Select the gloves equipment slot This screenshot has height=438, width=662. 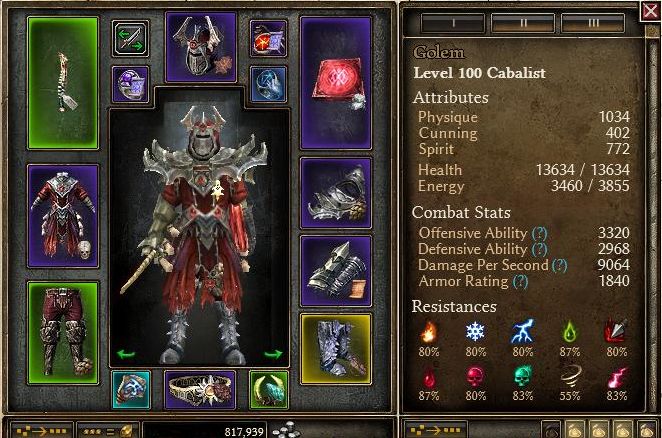(336, 271)
